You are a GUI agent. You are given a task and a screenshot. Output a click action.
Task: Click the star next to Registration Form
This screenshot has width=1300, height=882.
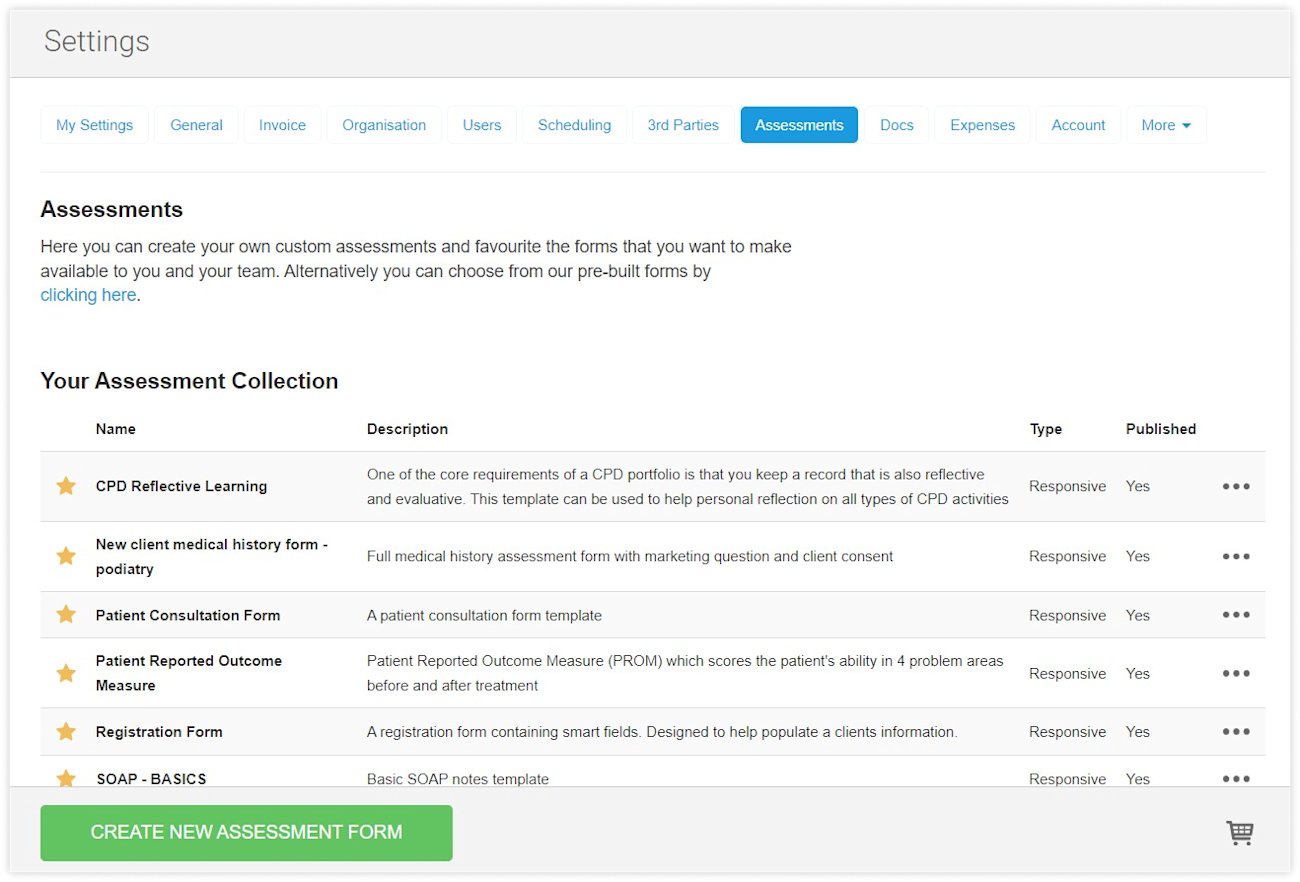coord(66,731)
